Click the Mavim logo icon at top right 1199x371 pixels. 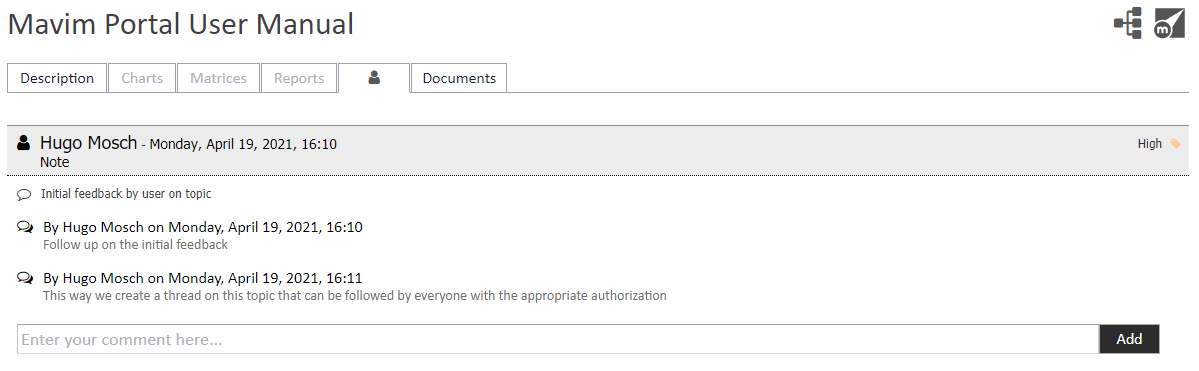click(x=1169, y=24)
